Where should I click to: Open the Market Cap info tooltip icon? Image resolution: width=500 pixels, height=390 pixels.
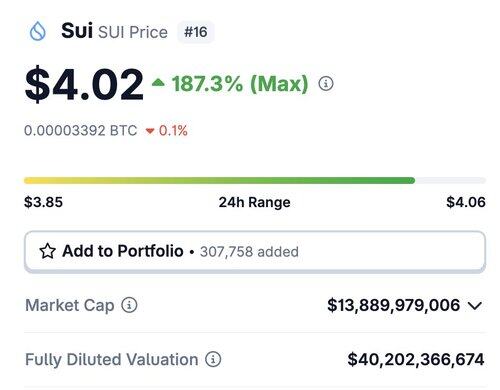click(129, 305)
